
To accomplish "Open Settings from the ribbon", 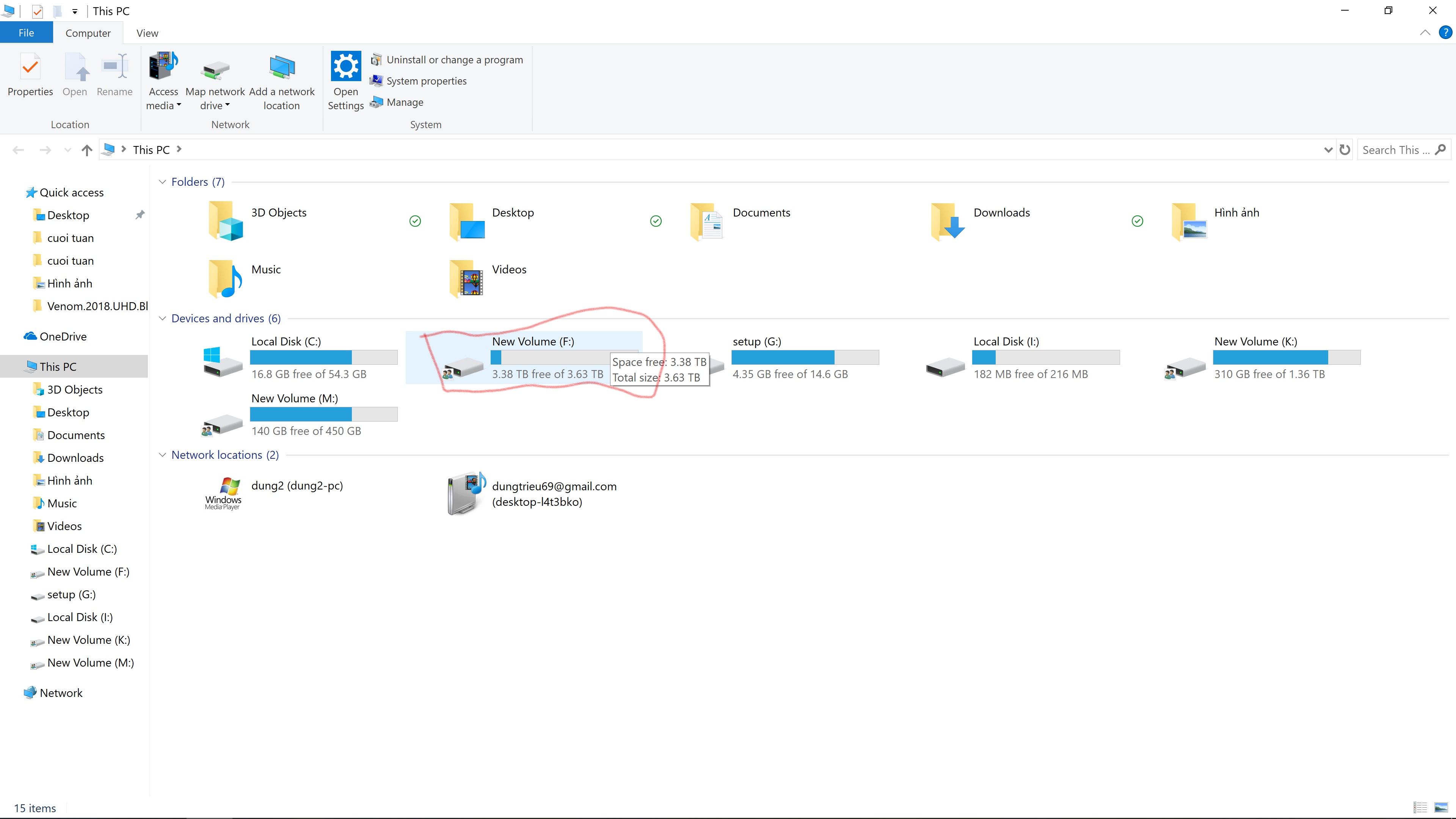I will pyautogui.click(x=345, y=82).
